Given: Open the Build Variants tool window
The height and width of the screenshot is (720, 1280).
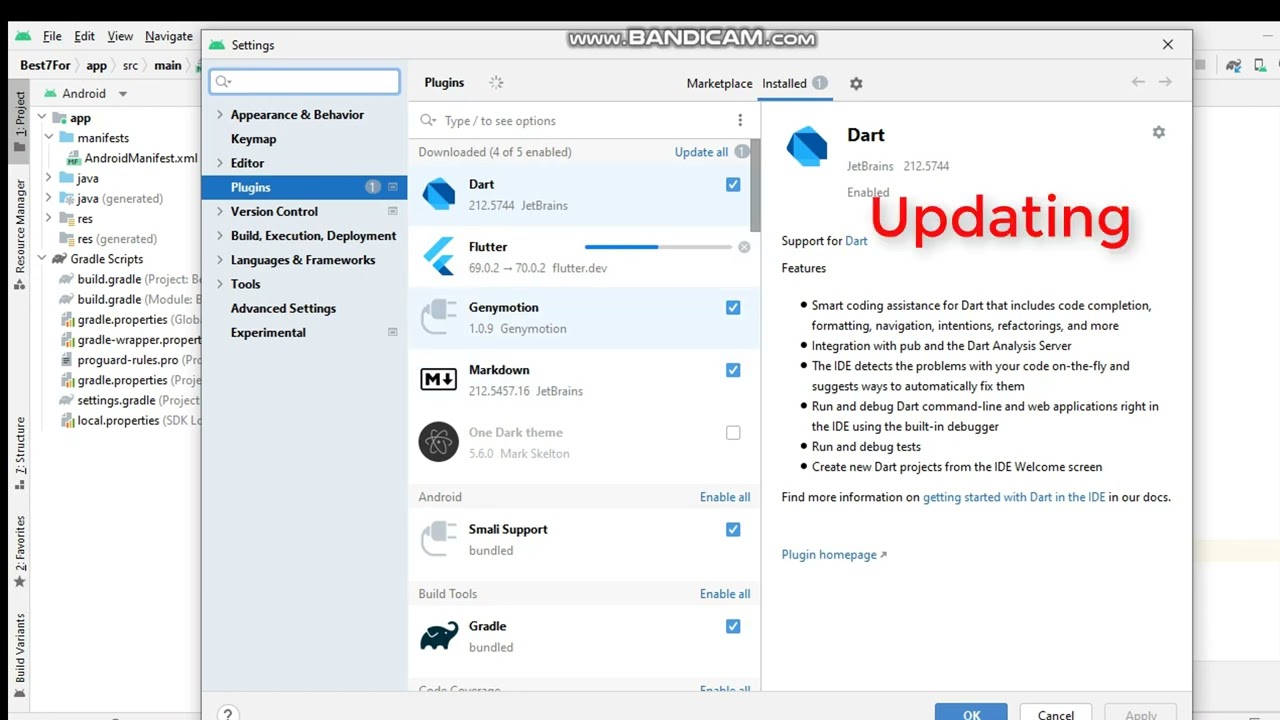Looking at the screenshot, I should (x=19, y=656).
